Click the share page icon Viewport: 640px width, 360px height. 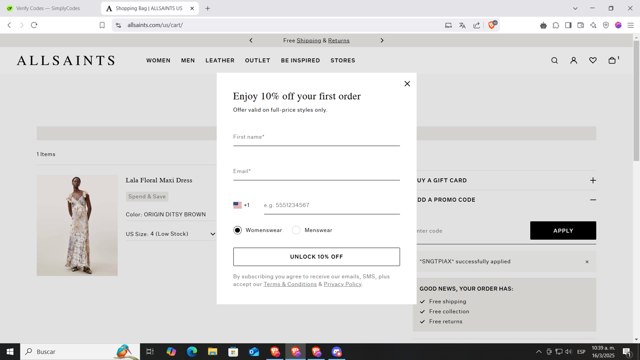(x=476, y=25)
